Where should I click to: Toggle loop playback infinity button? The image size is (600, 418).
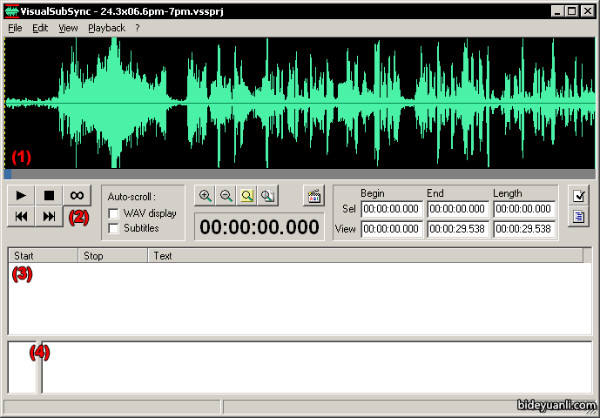click(x=77, y=194)
